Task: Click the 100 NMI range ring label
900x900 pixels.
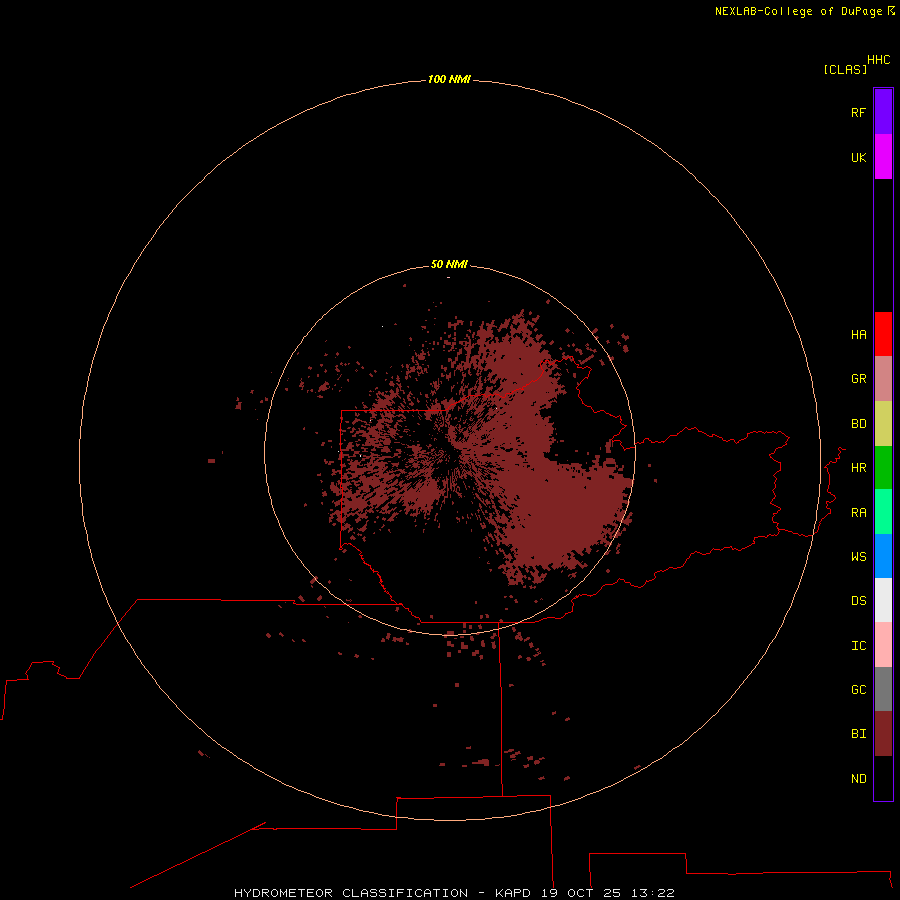Action: (449, 79)
